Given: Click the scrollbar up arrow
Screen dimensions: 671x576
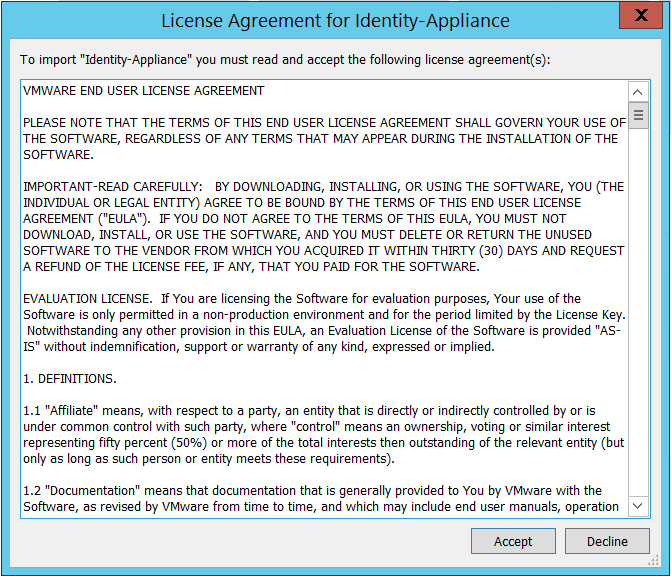Looking at the screenshot, I should pyautogui.click(x=638, y=92).
